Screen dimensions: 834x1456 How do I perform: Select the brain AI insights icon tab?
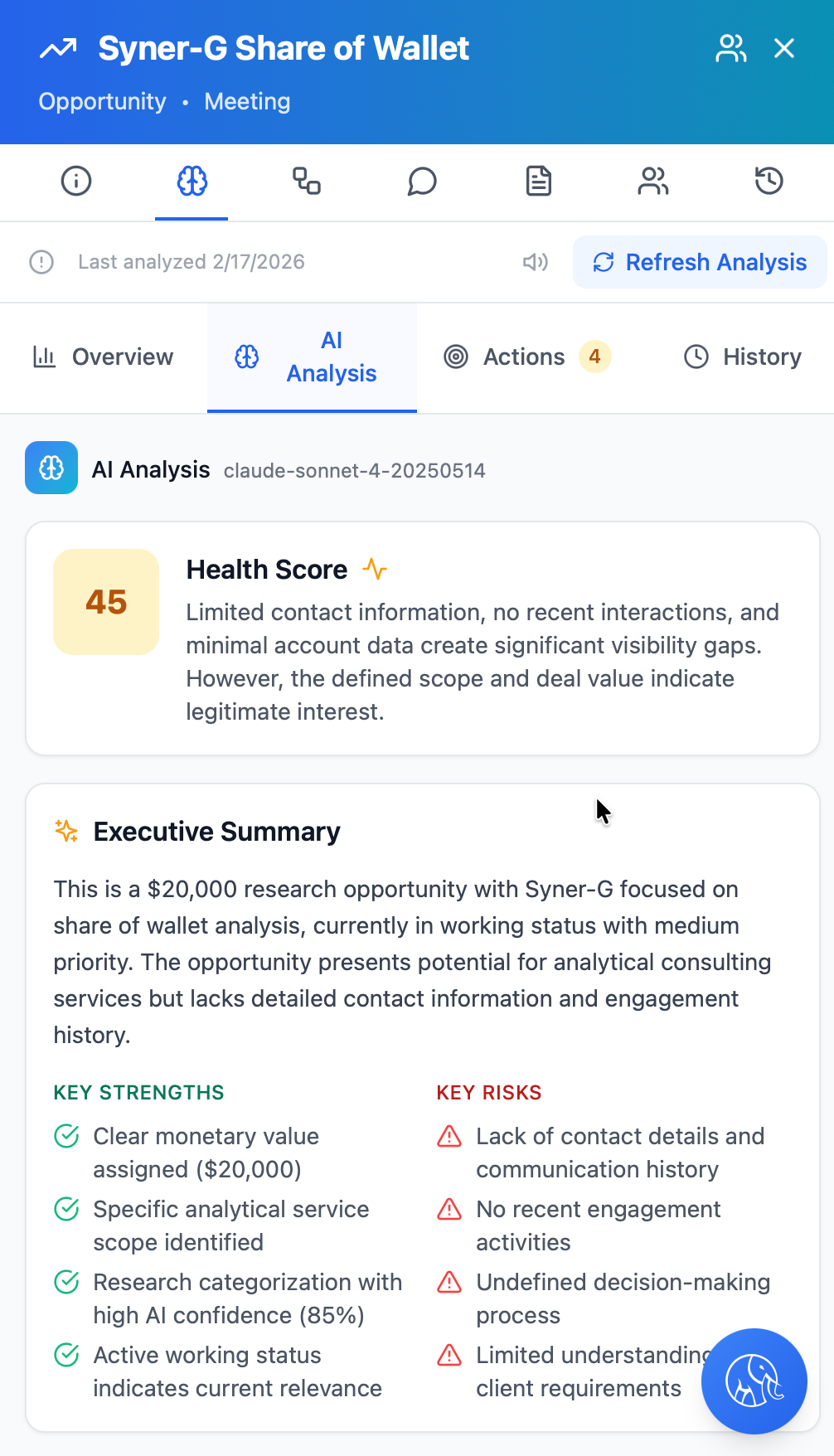click(x=192, y=181)
